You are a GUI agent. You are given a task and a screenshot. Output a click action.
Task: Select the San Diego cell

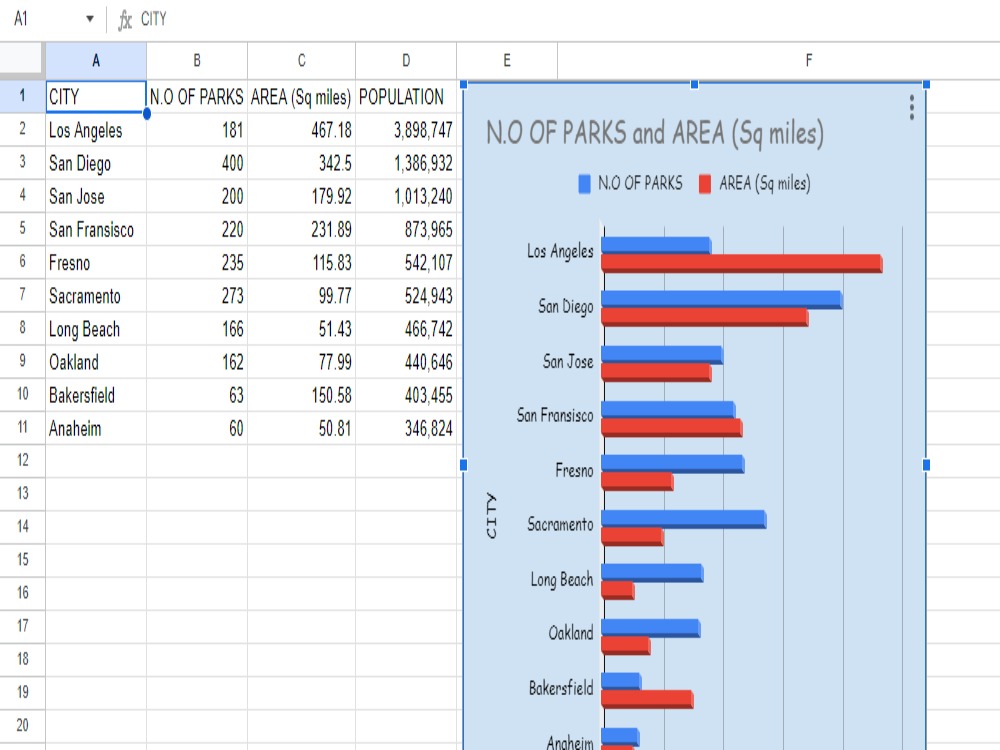96,163
